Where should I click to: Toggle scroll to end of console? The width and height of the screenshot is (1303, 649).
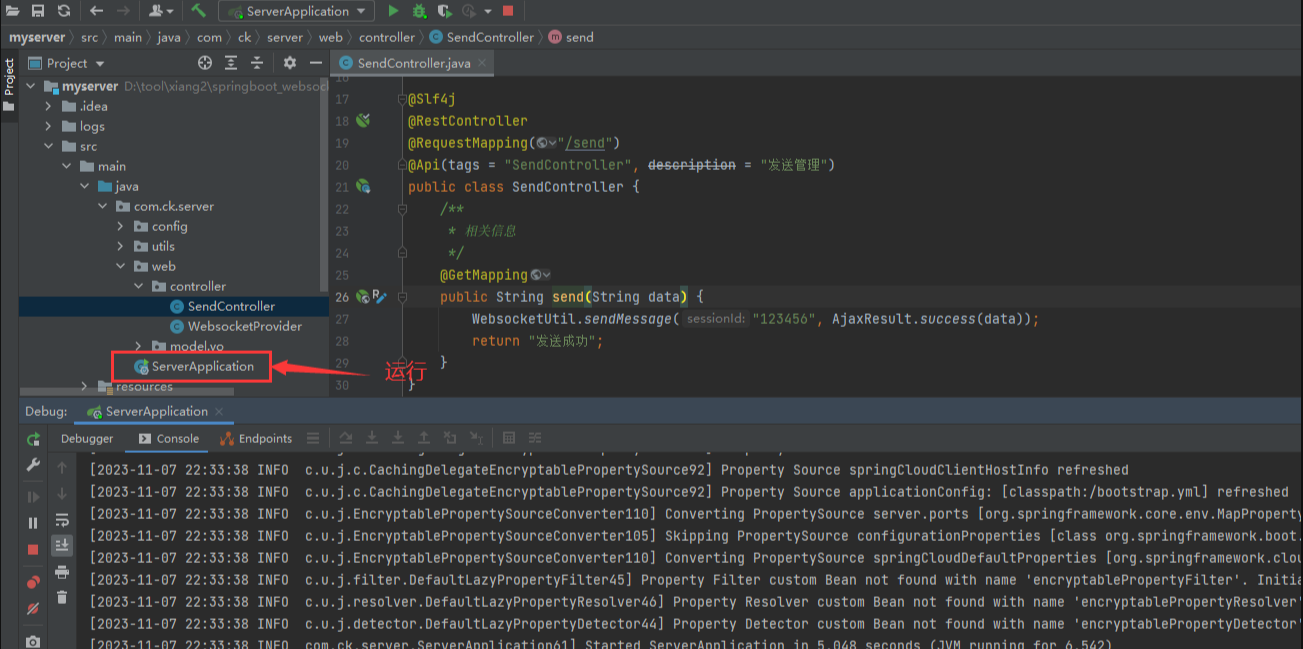(x=62, y=545)
